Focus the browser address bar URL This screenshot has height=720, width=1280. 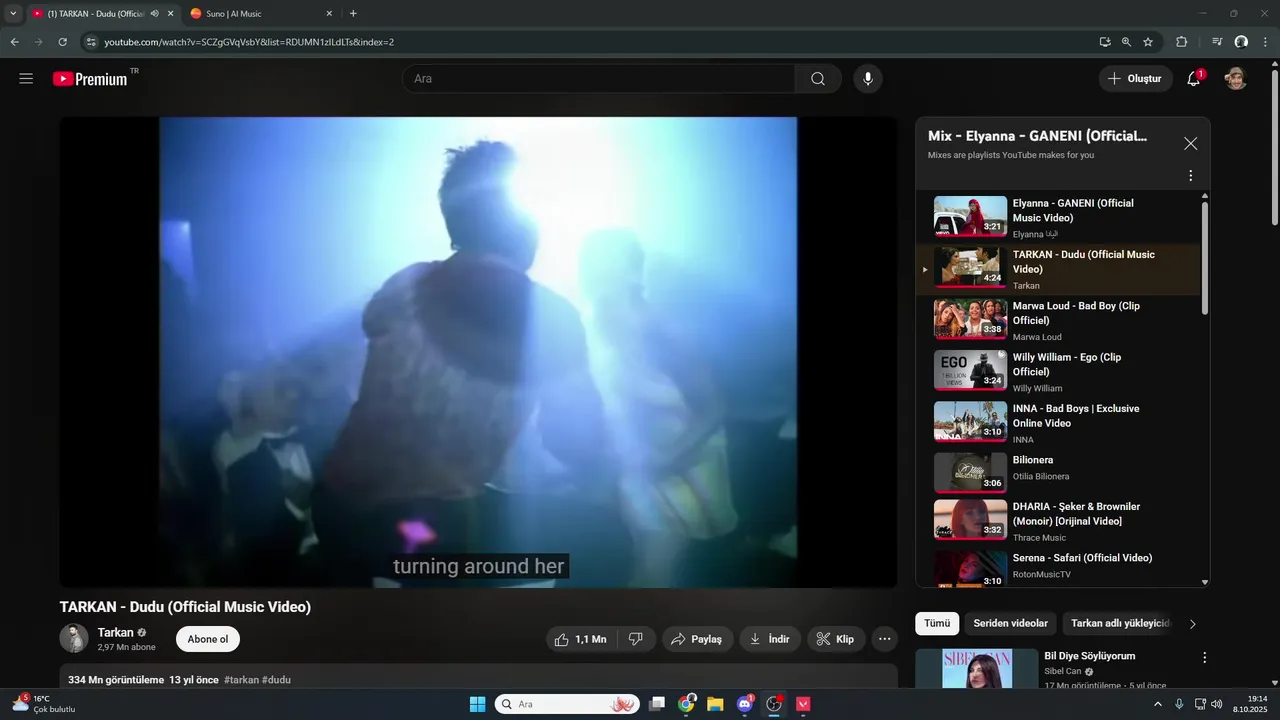click(x=249, y=42)
